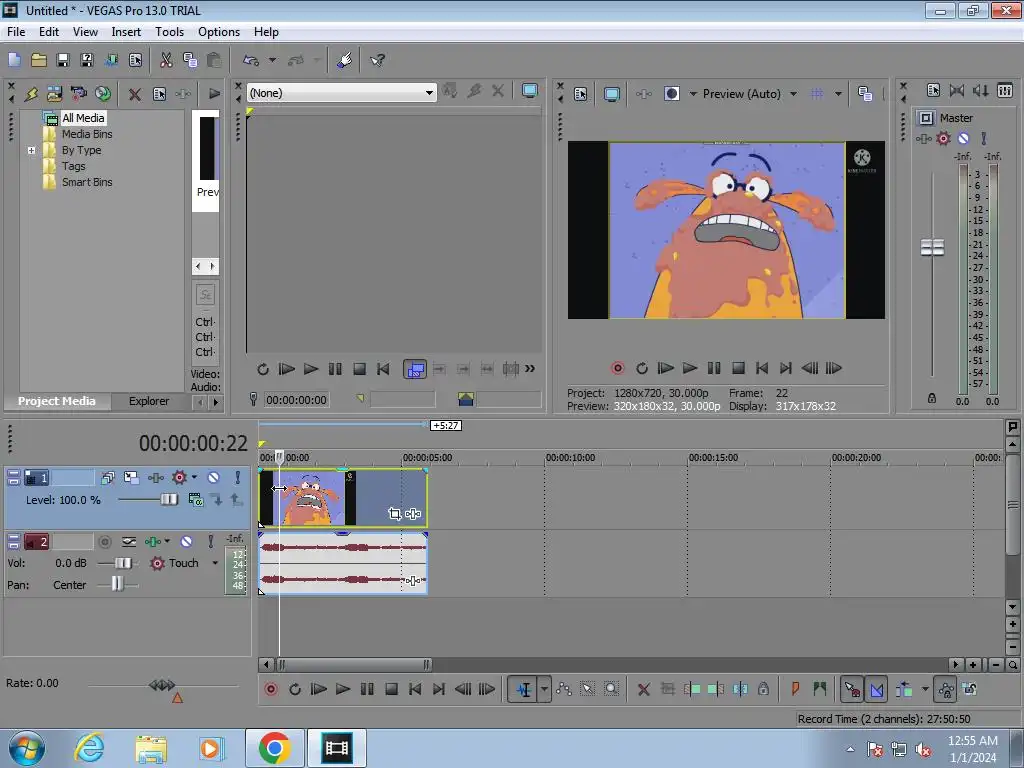Remove selected media with the red X
The width and height of the screenshot is (1024, 768).
click(135, 94)
